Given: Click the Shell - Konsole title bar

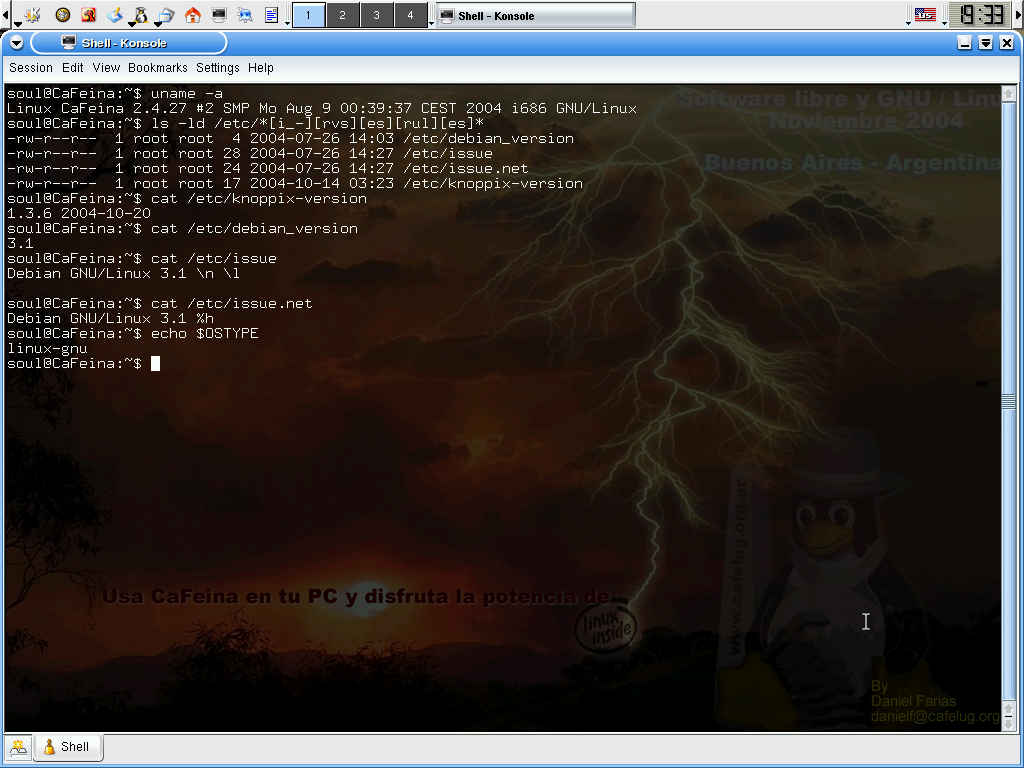Looking at the screenshot, I should point(512,43).
